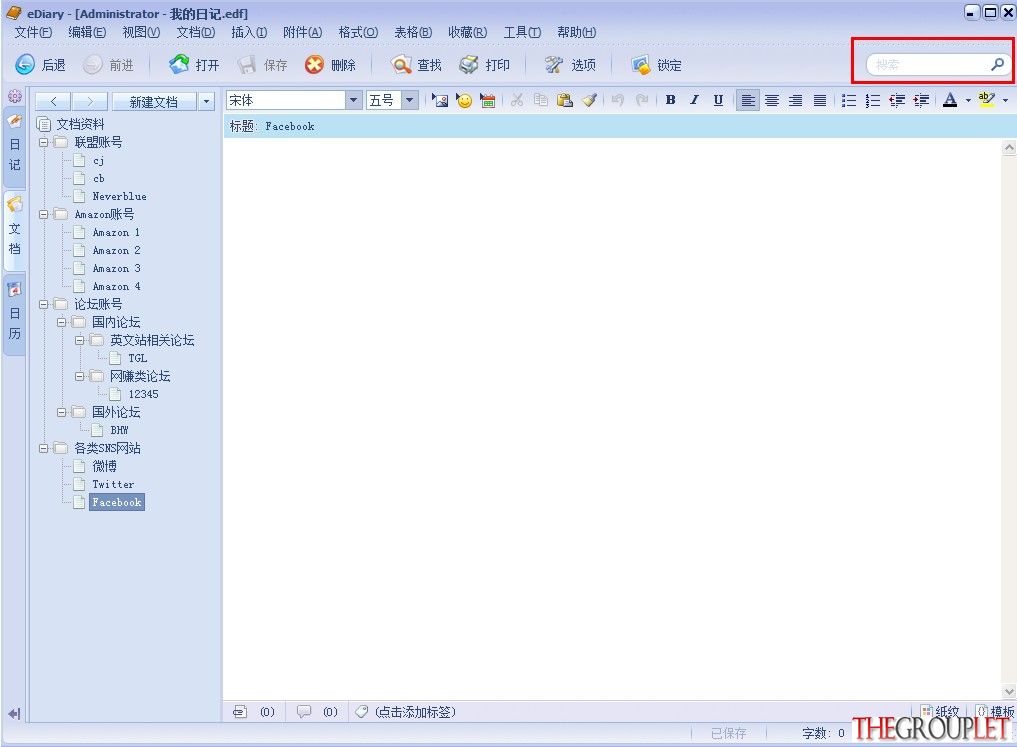Open the Options (选项) dialog
Screen dimensions: 1017x747
click(x=570, y=65)
